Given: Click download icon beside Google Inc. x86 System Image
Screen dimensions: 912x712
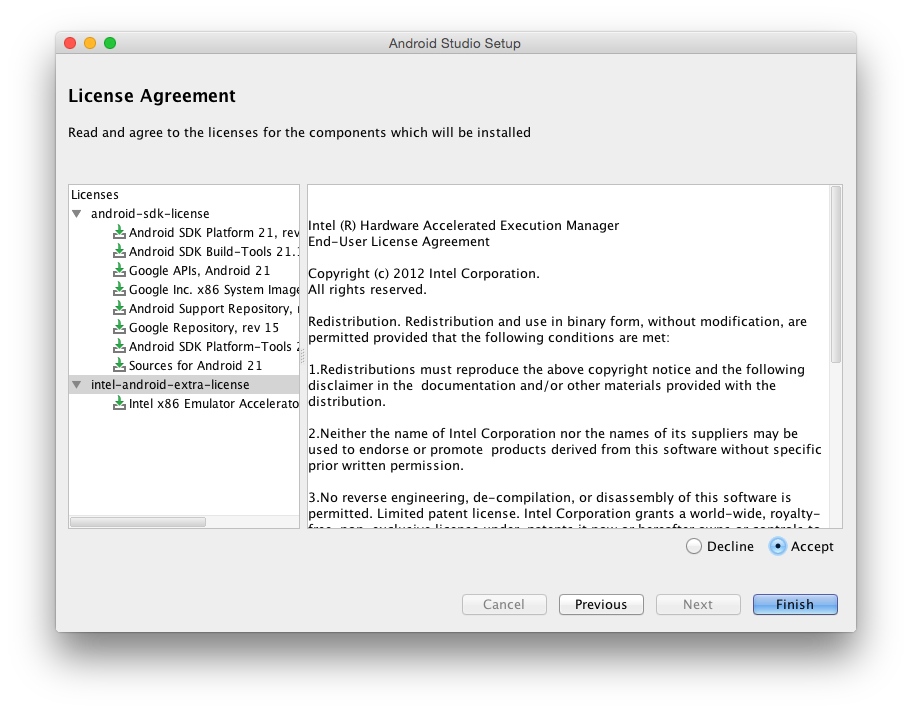Looking at the screenshot, I should 119,290.
